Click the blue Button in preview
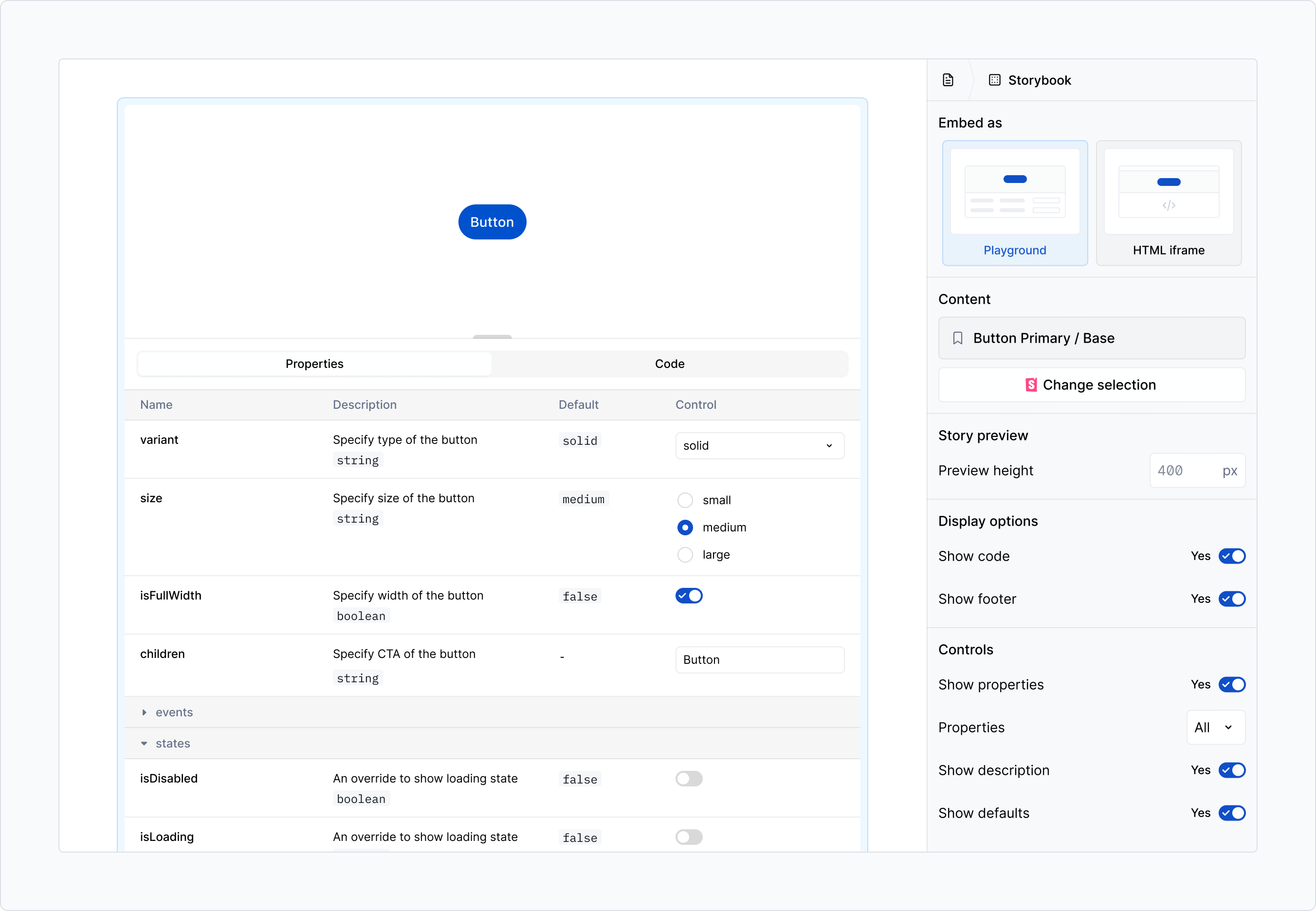Viewport: 1316px width, 911px height. 492,222
